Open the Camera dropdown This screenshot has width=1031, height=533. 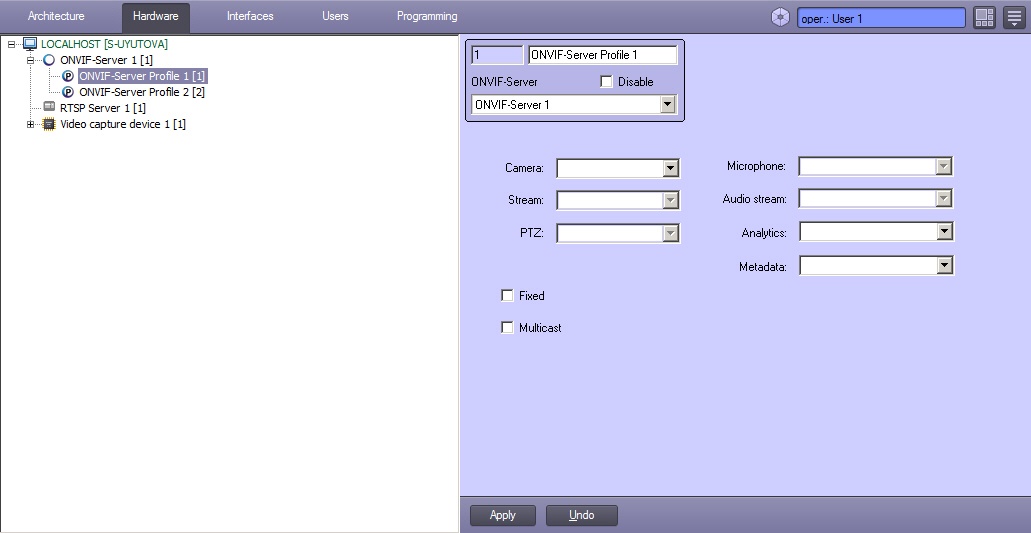pos(671,169)
